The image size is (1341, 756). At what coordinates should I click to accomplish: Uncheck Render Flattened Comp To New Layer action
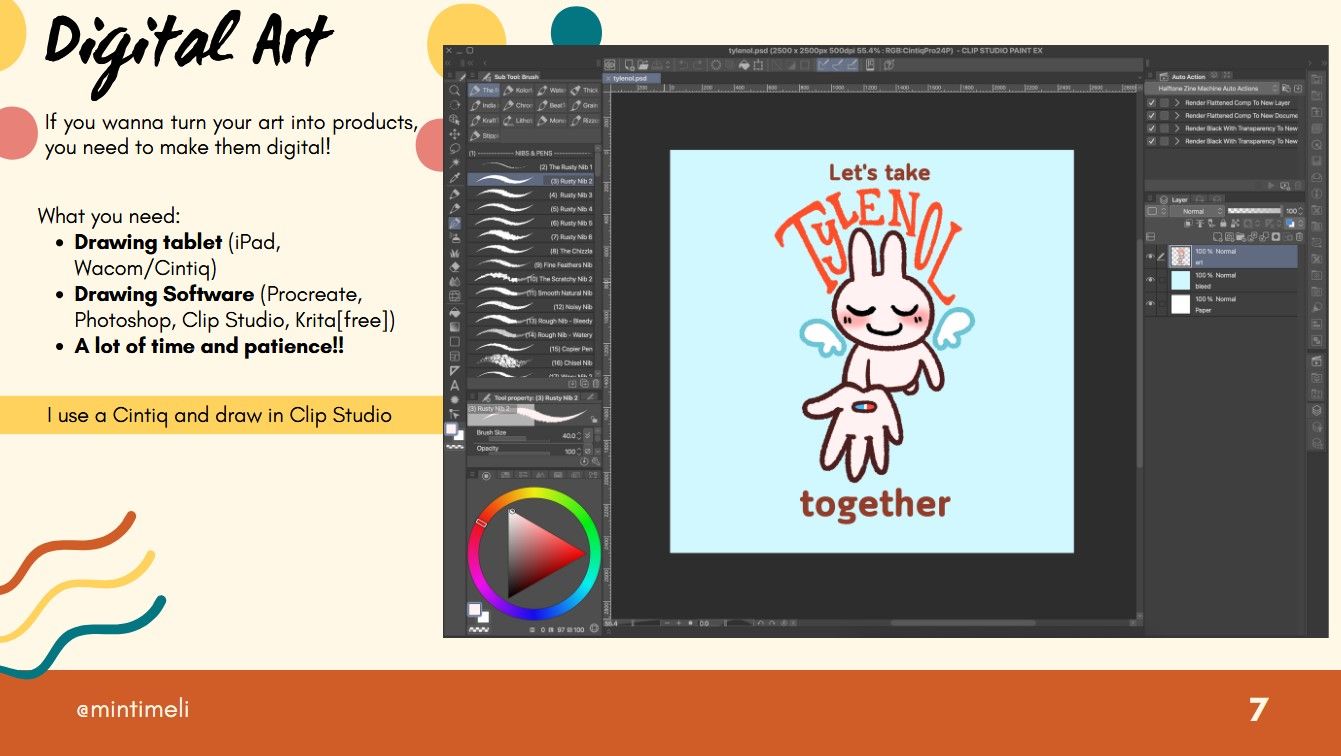(1152, 103)
